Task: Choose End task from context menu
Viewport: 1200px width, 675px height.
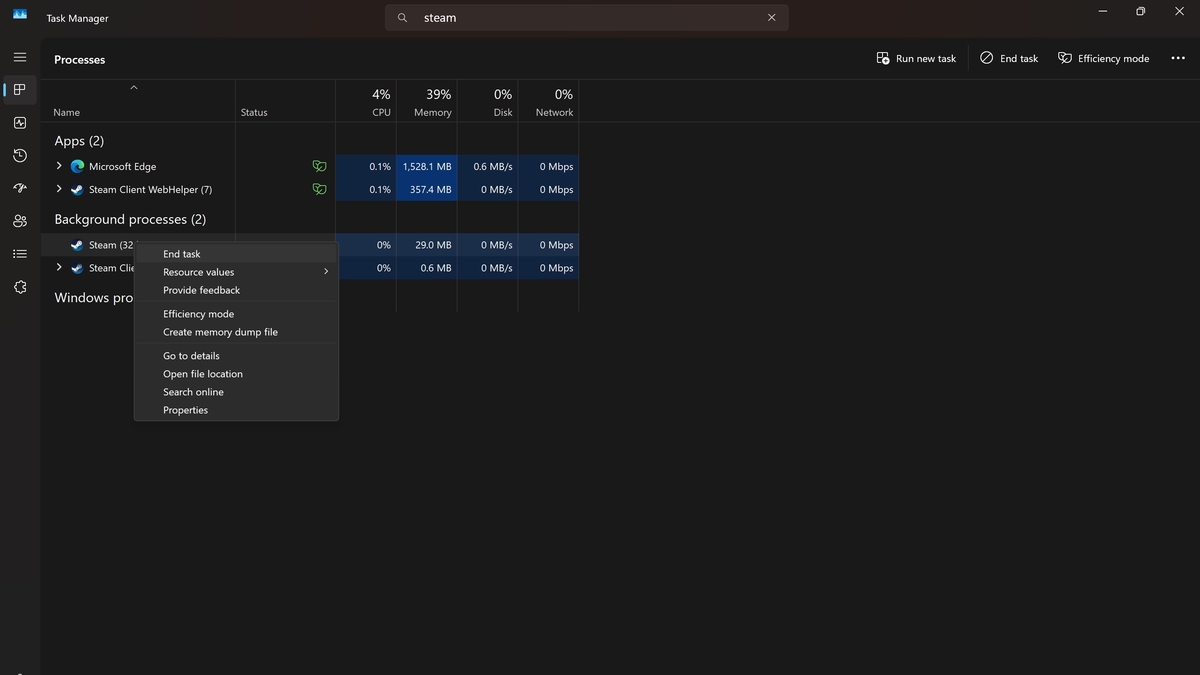Action: click(236, 254)
